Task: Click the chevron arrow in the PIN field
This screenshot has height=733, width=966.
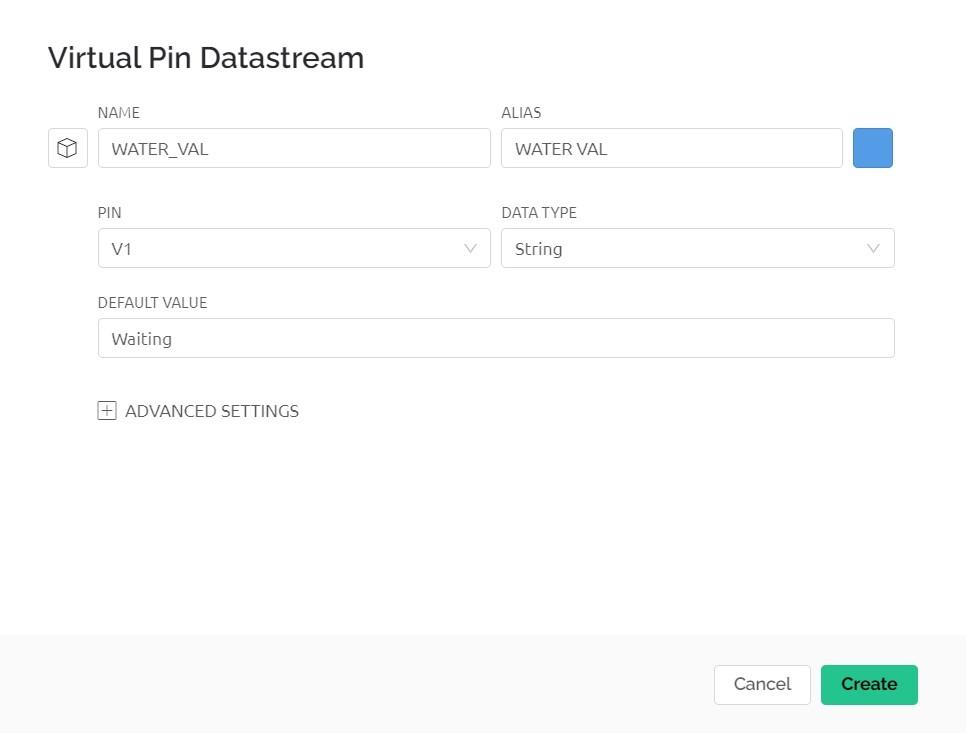Action: tap(471, 248)
